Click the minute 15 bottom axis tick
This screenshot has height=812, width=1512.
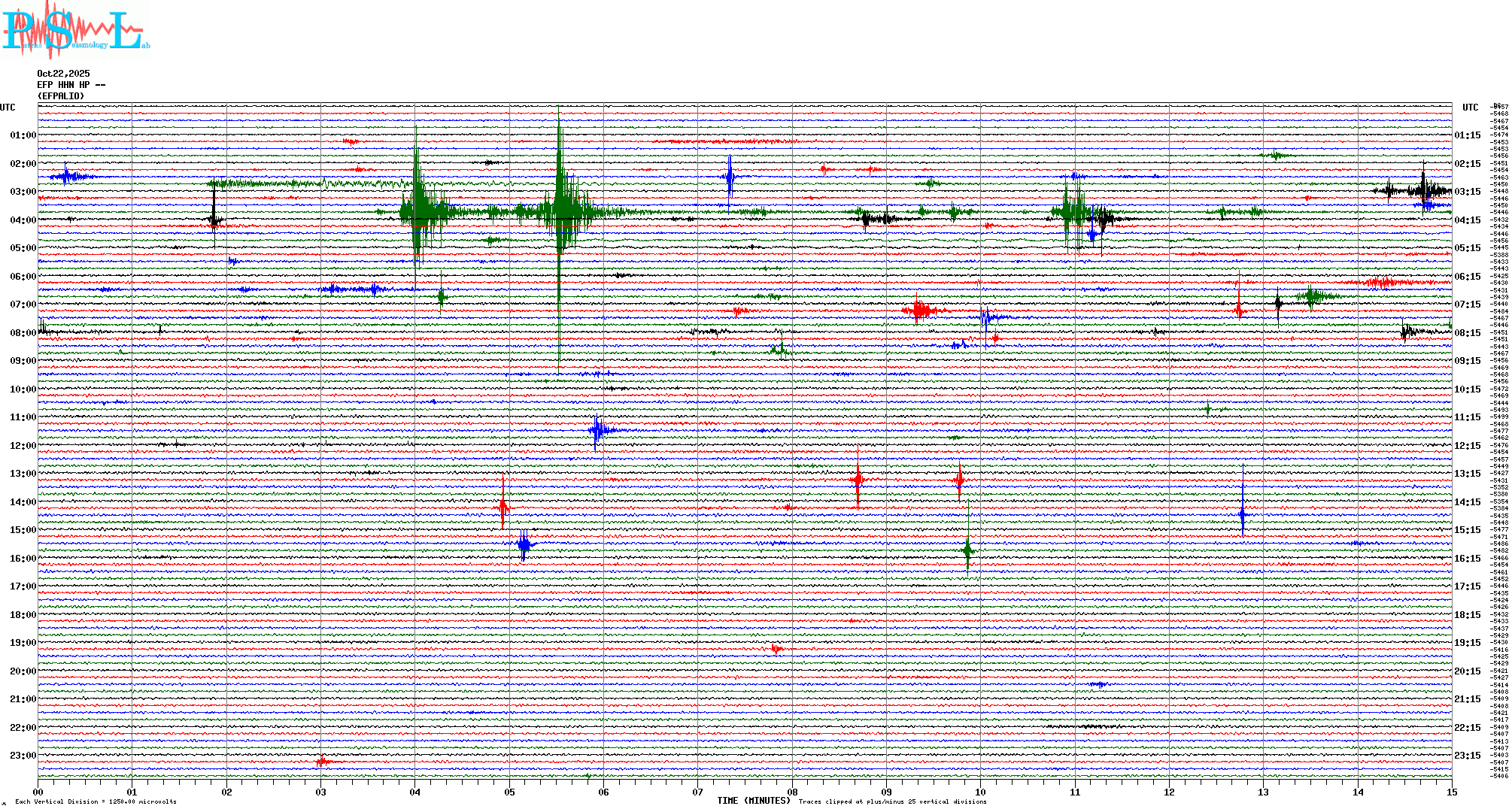(1451, 792)
